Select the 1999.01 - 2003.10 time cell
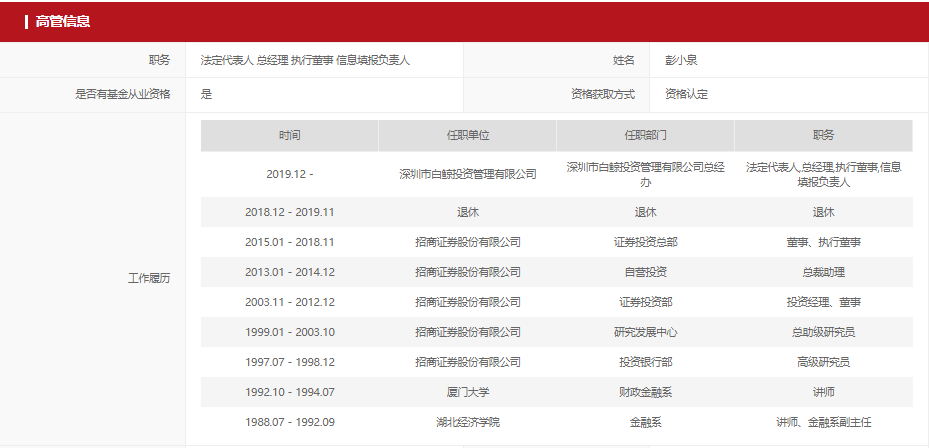 pyautogui.click(x=290, y=332)
